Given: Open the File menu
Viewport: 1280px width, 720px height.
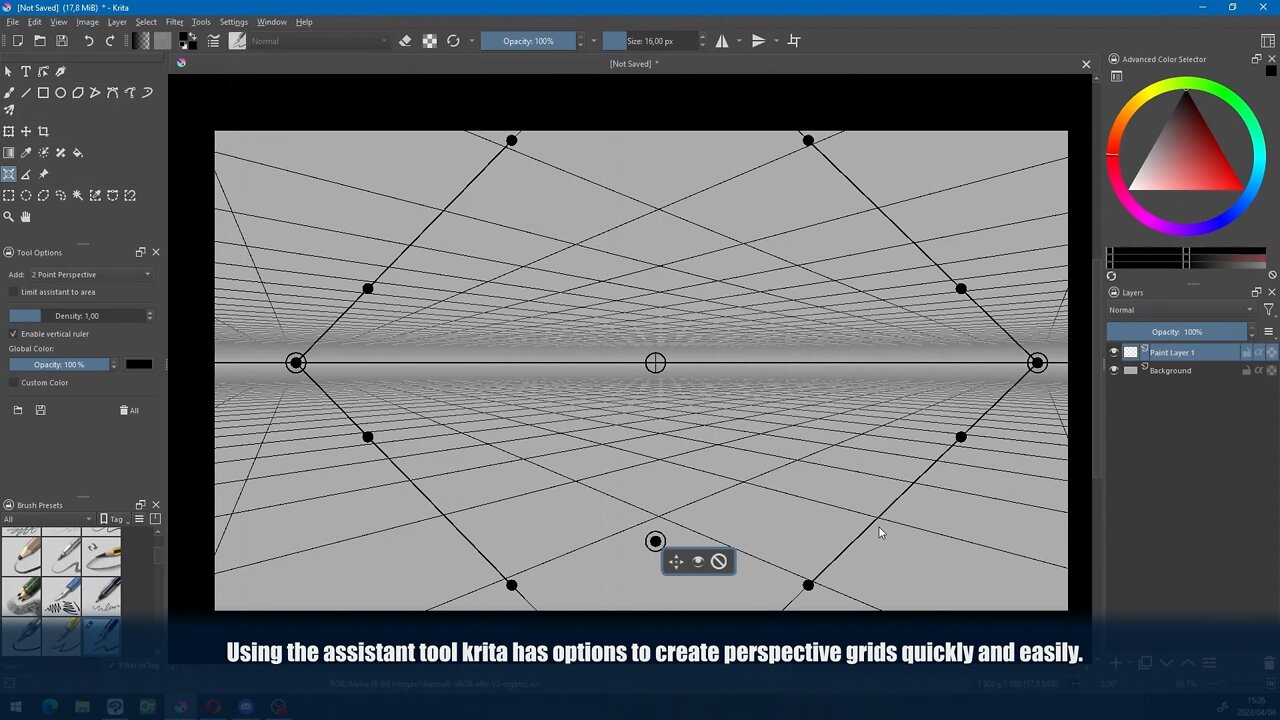Looking at the screenshot, I should point(13,22).
